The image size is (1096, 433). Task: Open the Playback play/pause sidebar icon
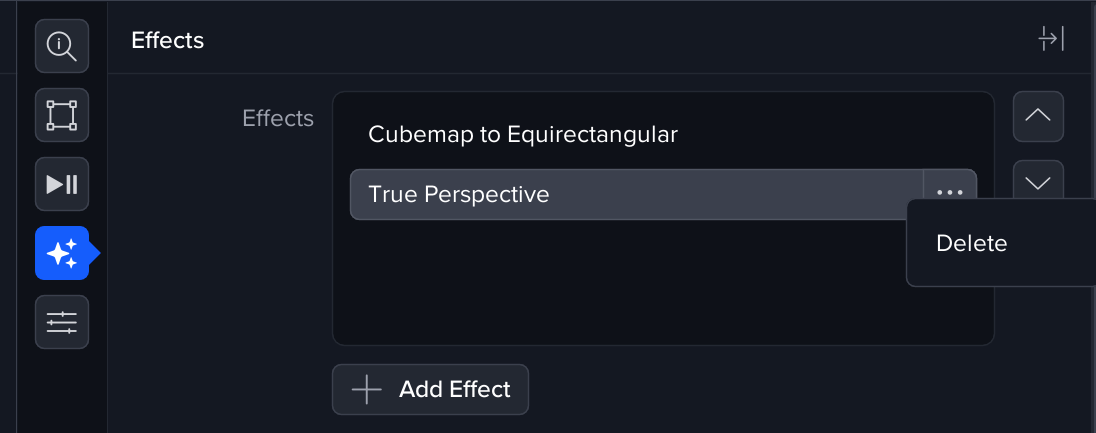tap(62, 184)
